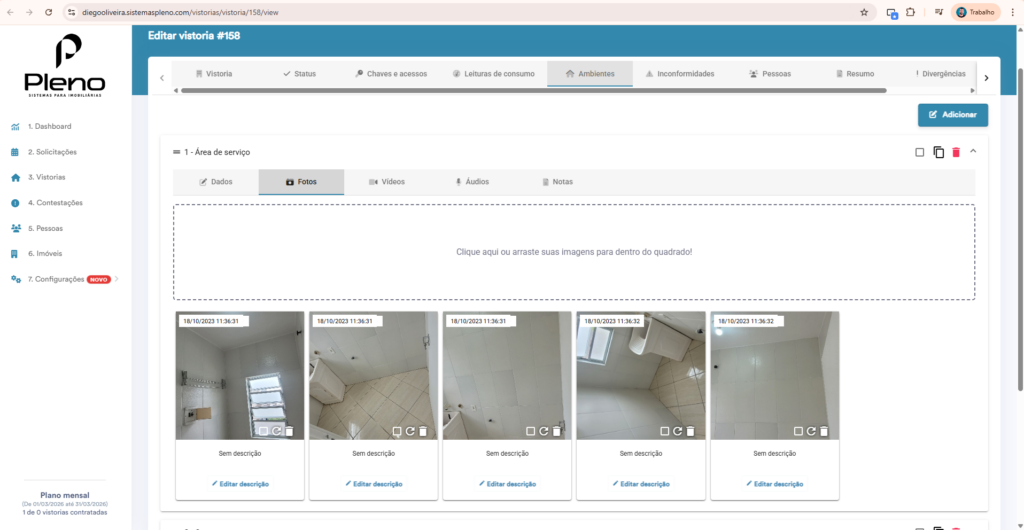Image resolution: width=1024 pixels, height=530 pixels.
Task: Open the Notas sub-tab
Action: point(557,182)
